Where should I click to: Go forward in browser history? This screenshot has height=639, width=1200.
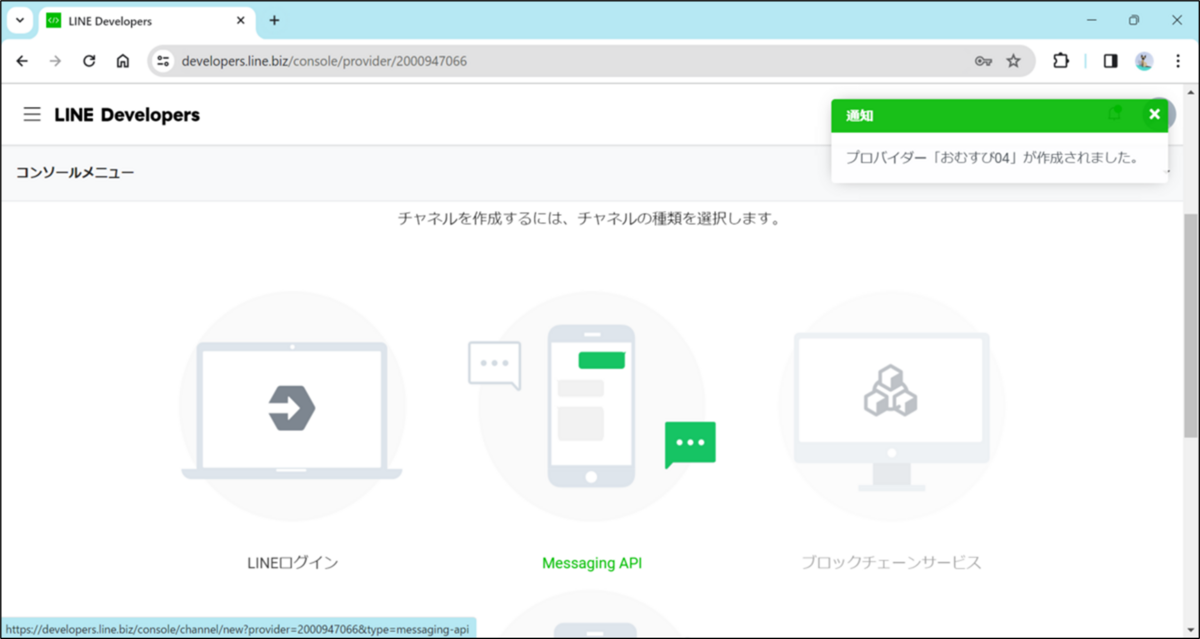pyautogui.click(x=56, y=61)
